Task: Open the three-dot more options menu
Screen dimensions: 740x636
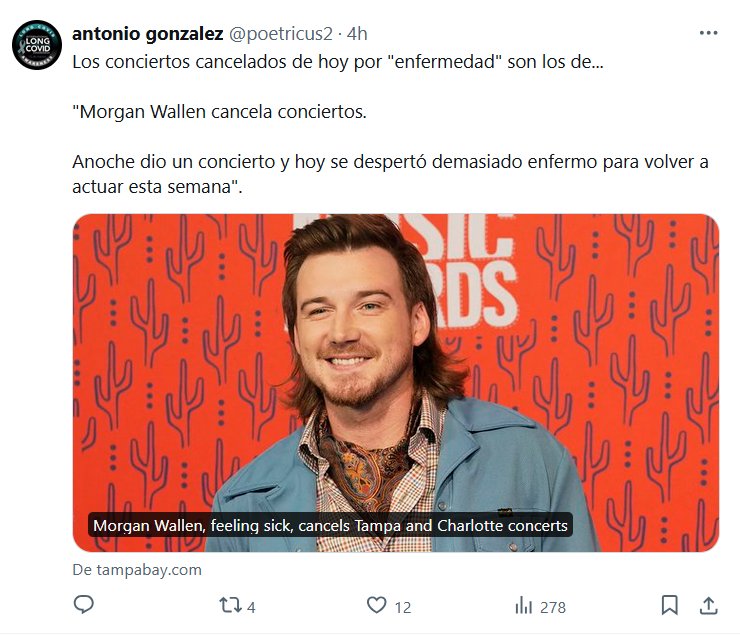Action: pos(708,33)
